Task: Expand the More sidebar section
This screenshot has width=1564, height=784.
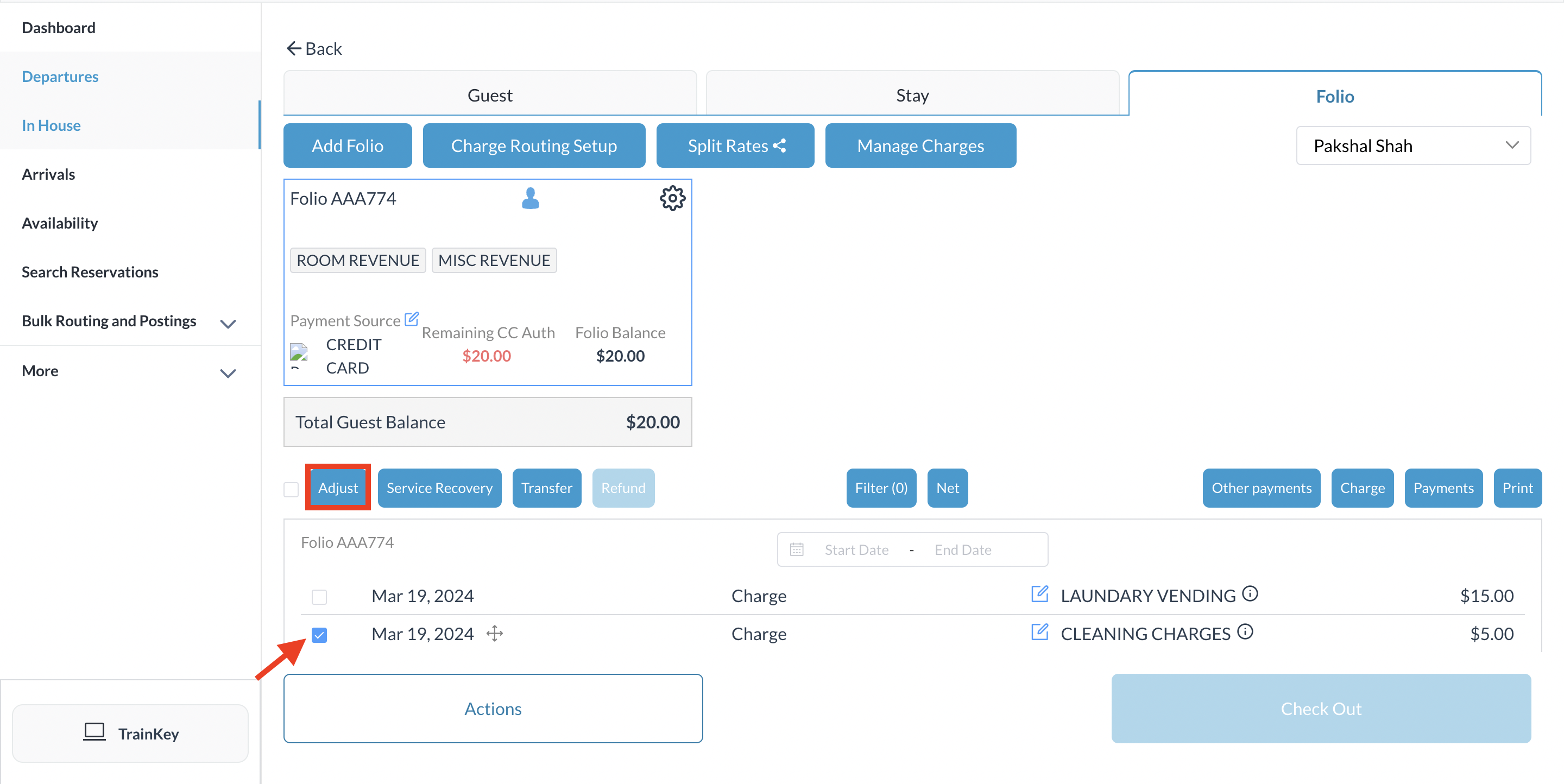Action: click(x=228, y=373)
